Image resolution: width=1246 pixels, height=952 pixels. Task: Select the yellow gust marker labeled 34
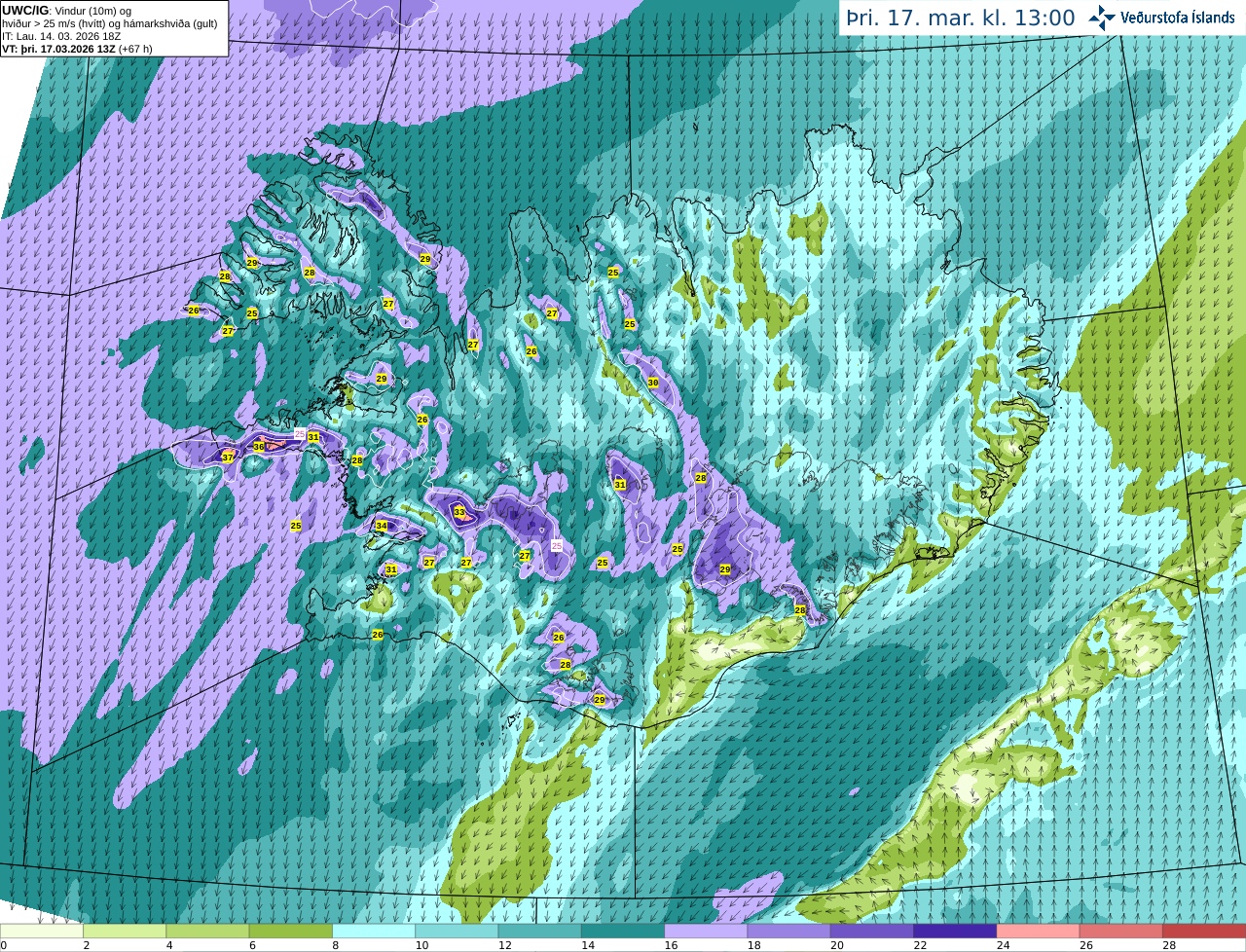click(382, 526)
